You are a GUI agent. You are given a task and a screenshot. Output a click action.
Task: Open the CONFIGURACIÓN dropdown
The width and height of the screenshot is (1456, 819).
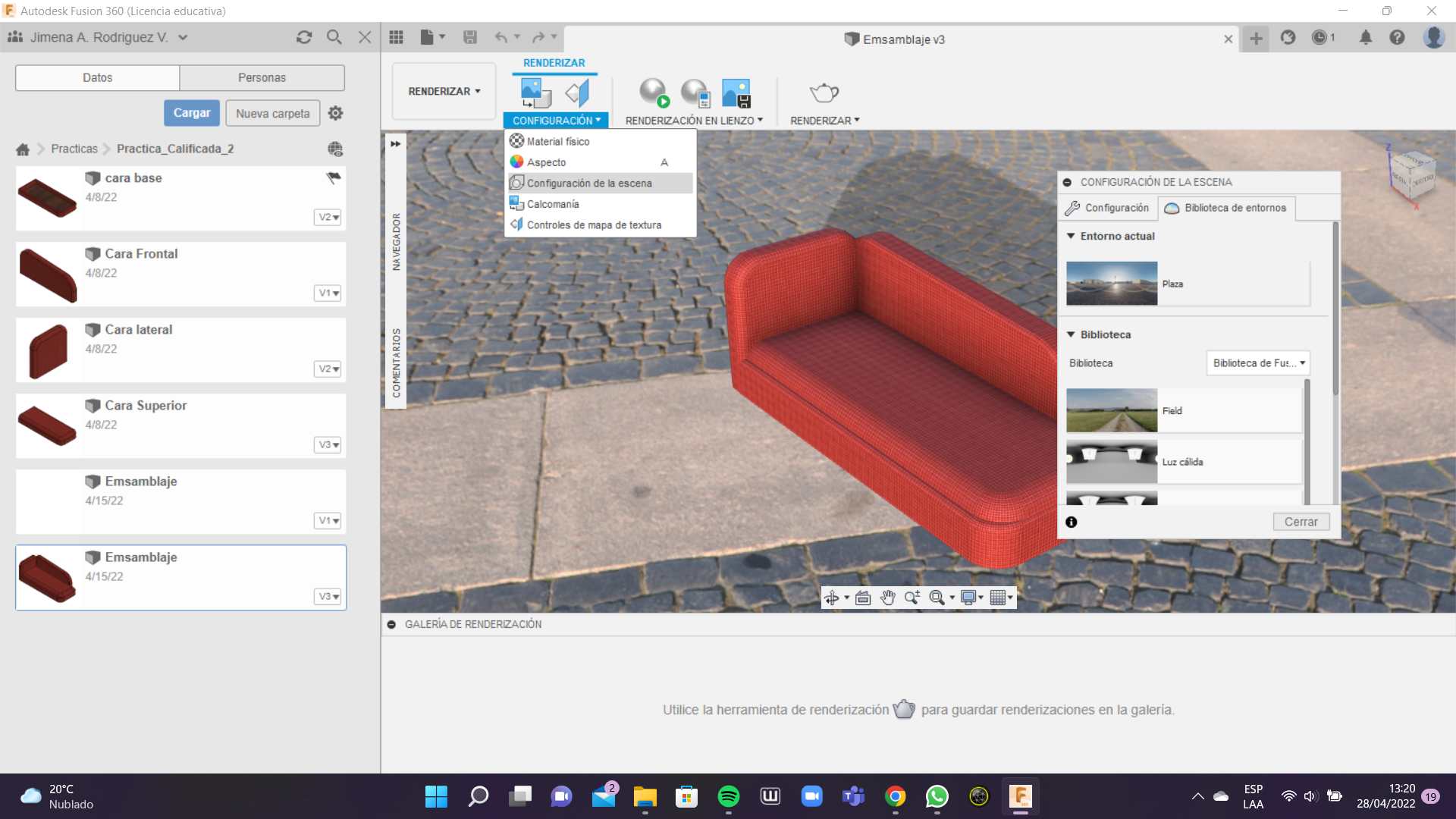556,121
